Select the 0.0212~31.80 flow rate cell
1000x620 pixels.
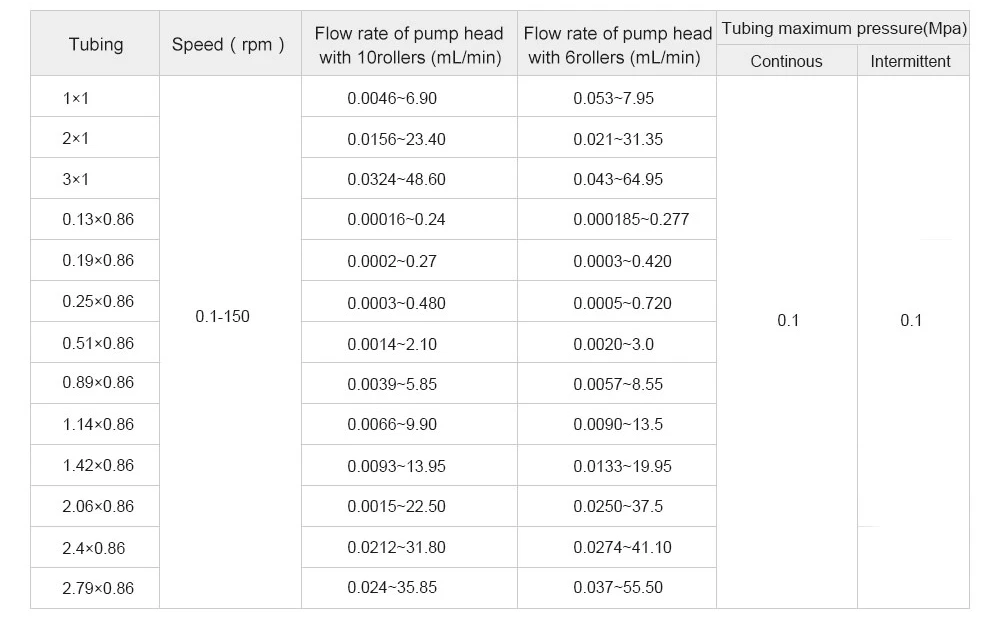pyautogui.click(x=409, y=547)
